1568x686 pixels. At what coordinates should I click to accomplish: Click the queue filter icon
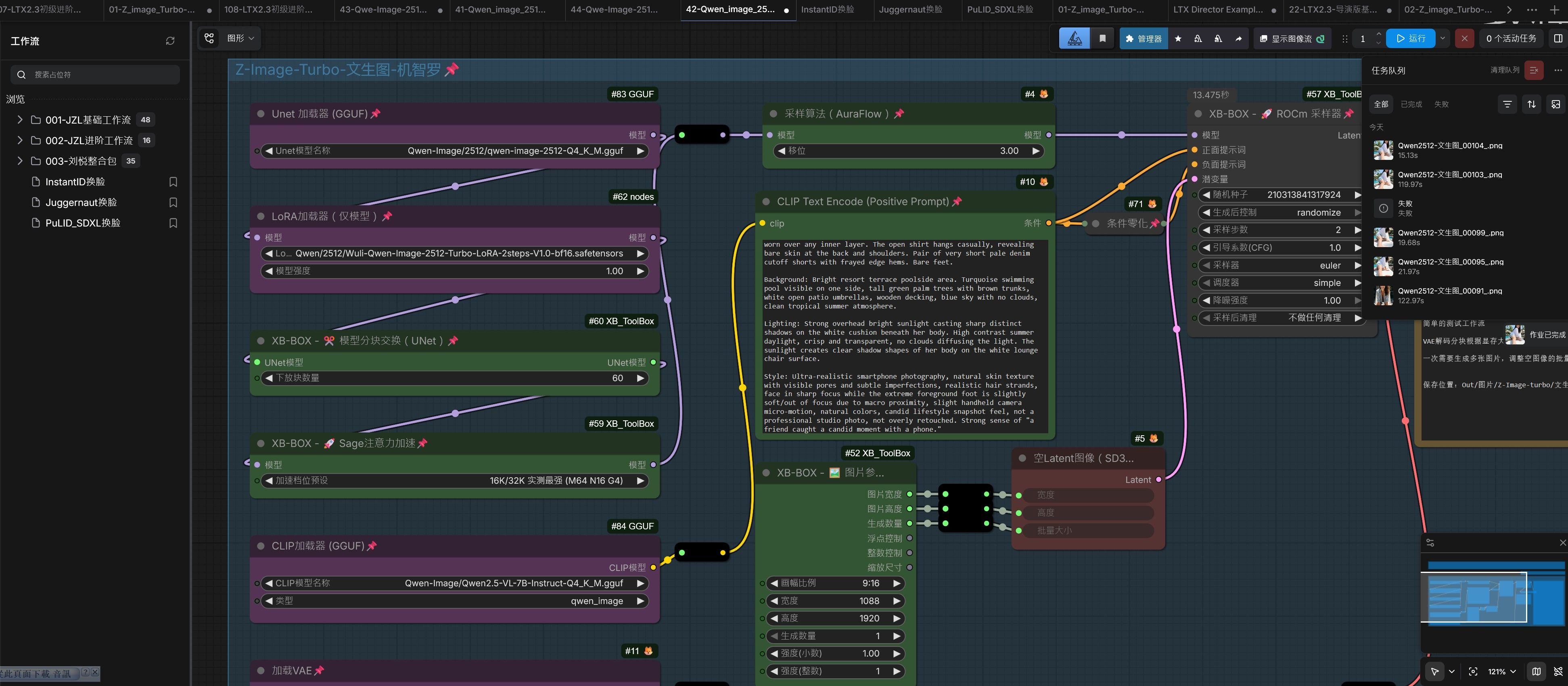click(1507, 104)
